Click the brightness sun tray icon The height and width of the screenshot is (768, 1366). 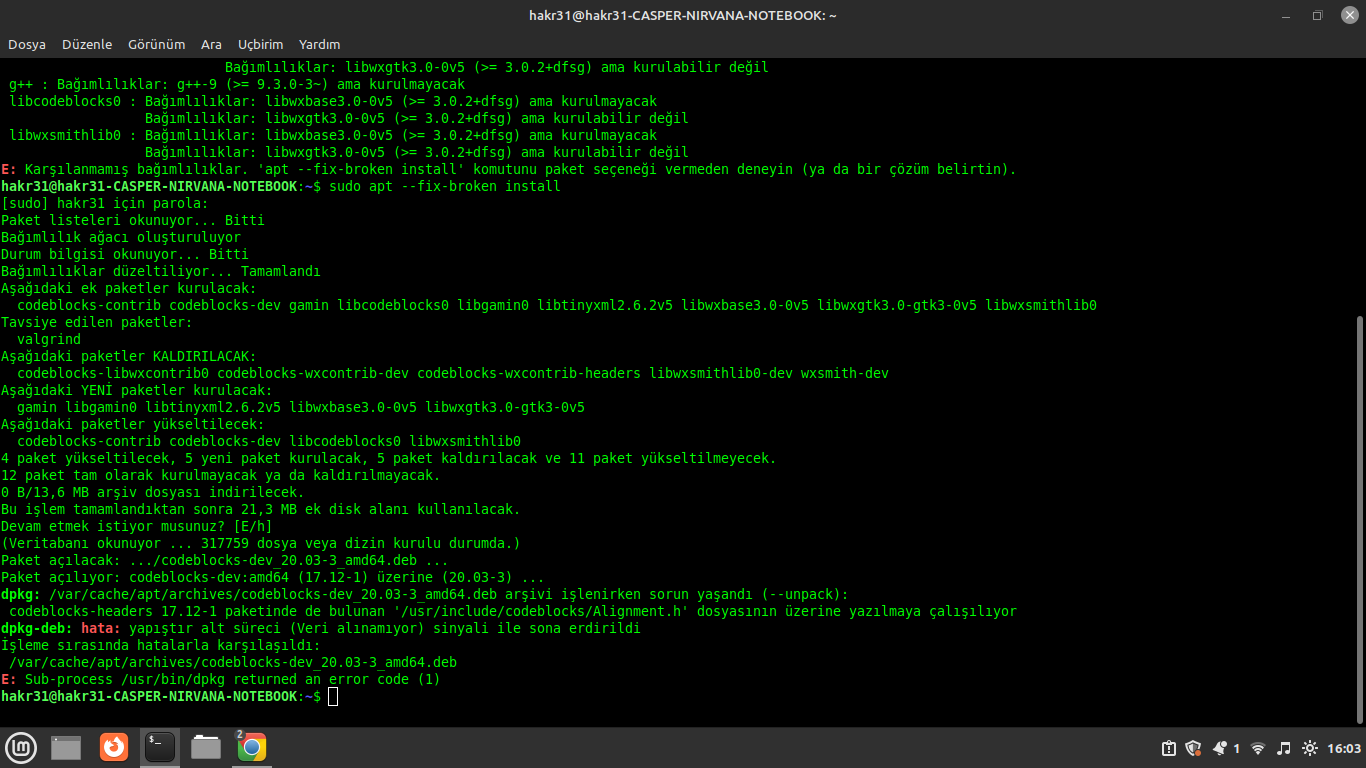1310,748
